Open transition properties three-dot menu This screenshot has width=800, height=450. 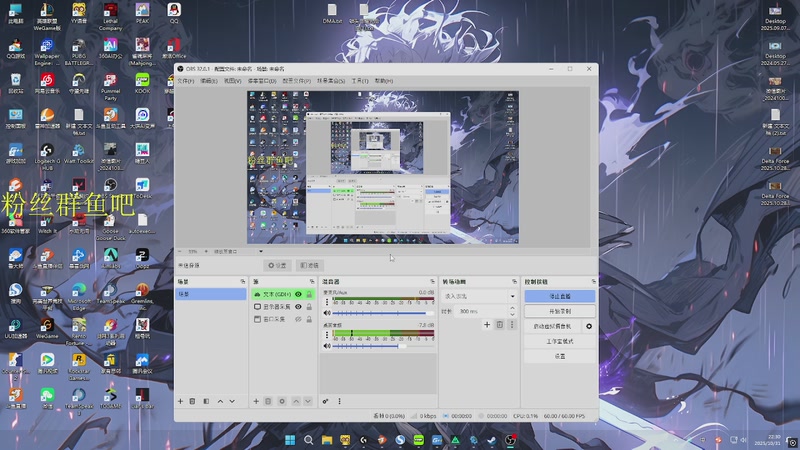click(512, 324)
